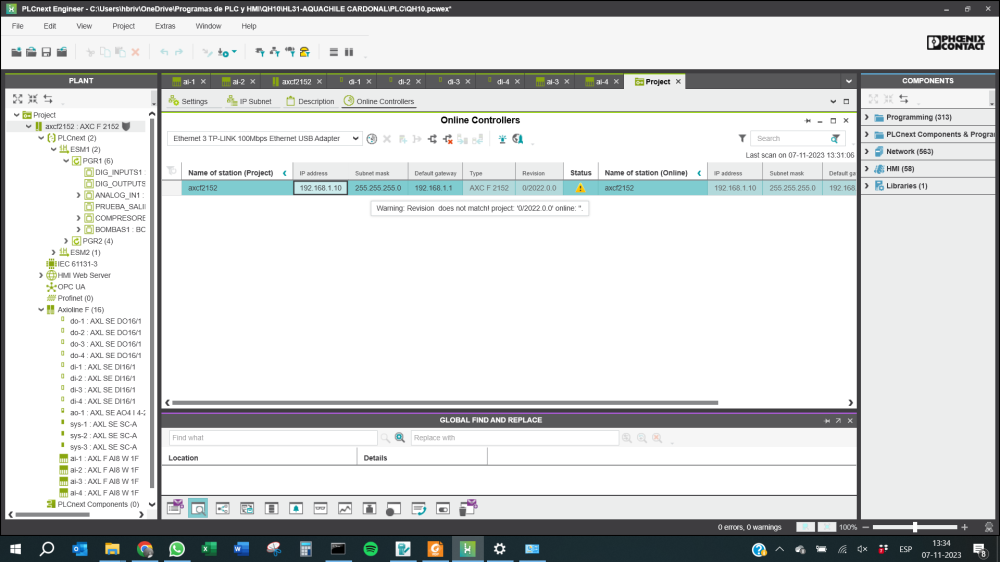This screenshot has height=562, width=1000.
Task: Click the Undo arrow in the toolbar
Action: [164, 52]
